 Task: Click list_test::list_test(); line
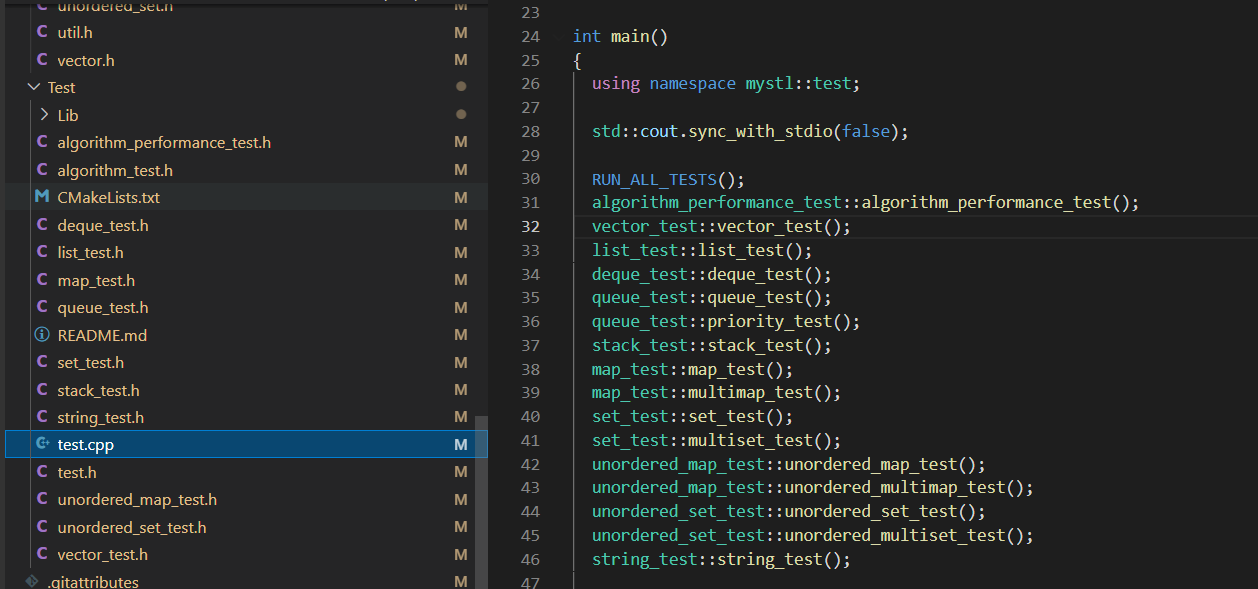pos(702,250)
